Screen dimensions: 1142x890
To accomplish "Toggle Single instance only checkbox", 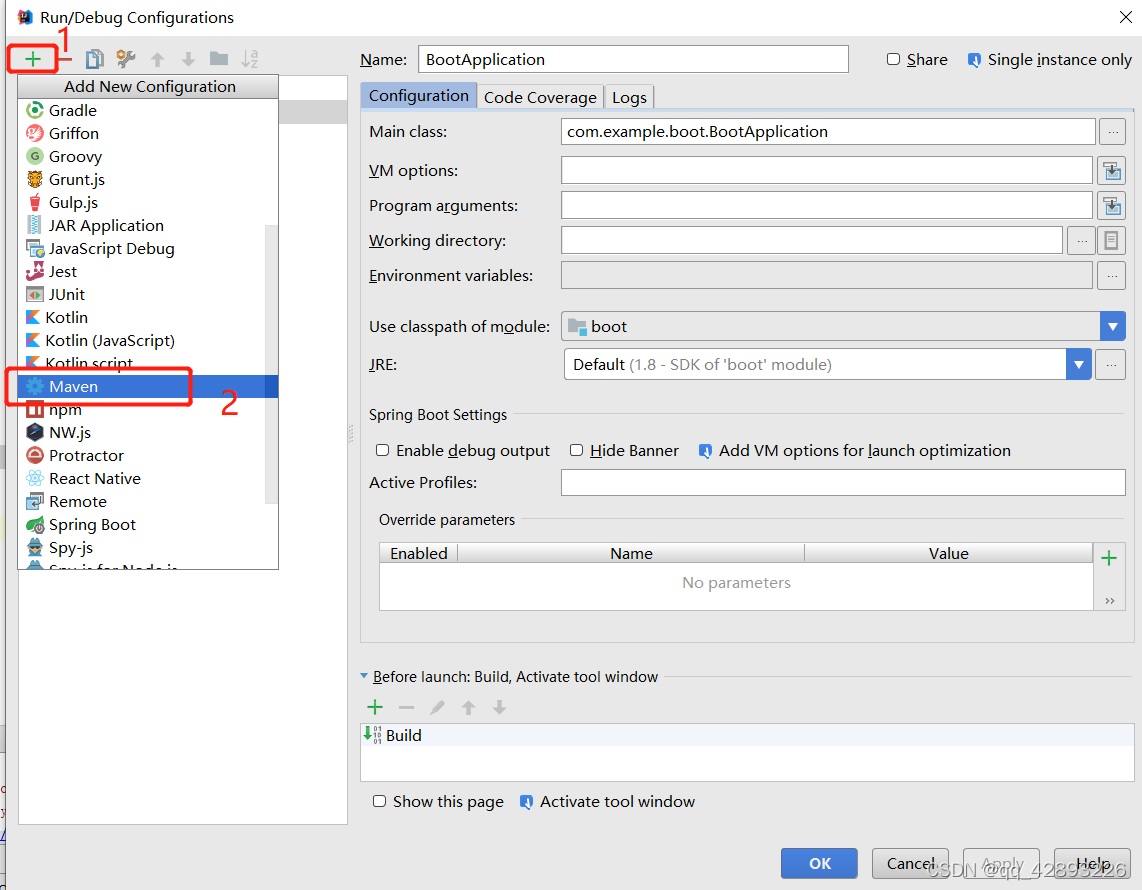I will 974,60.
